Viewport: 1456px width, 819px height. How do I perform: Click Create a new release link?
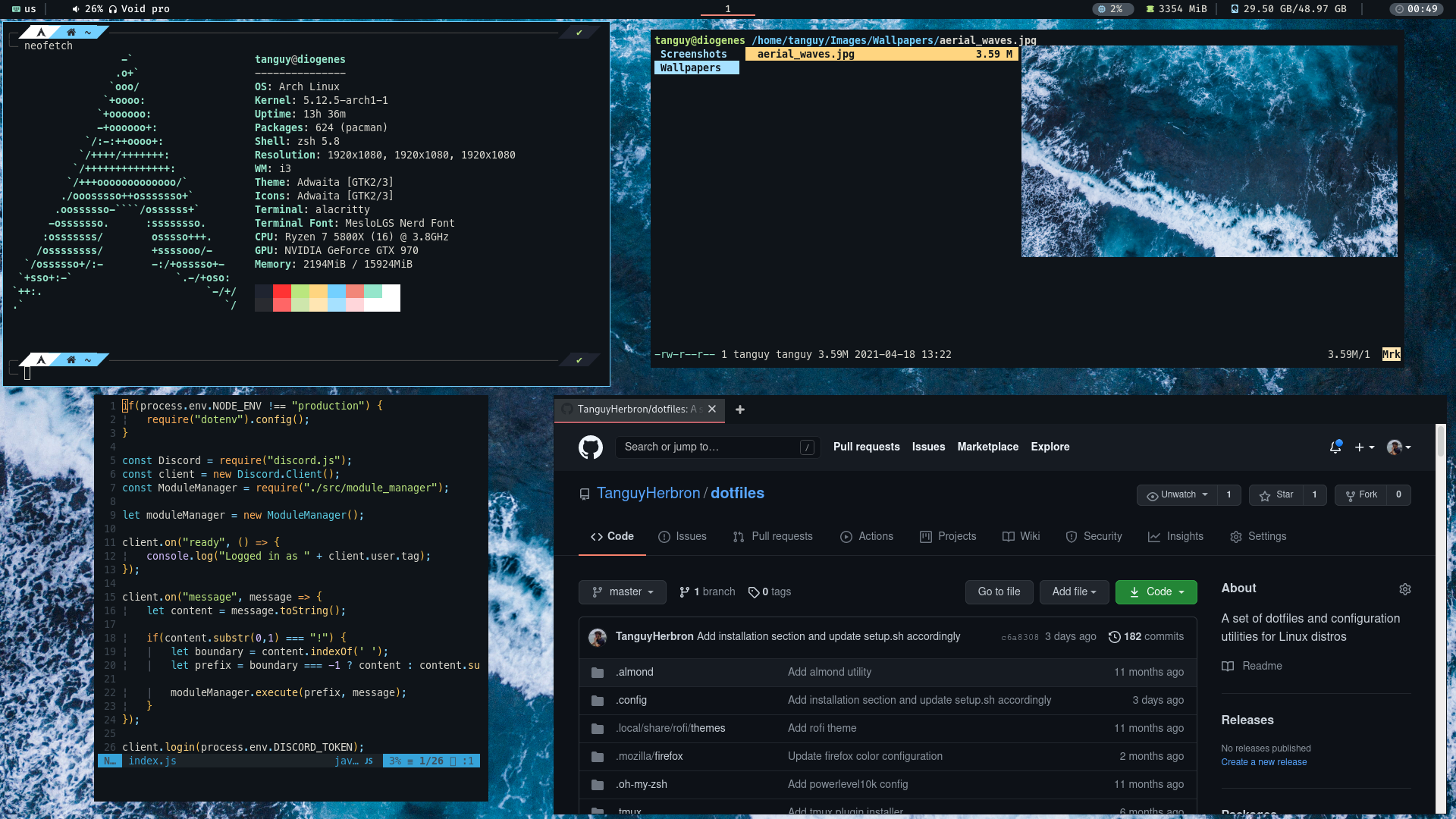click(x=1264, y=763)
